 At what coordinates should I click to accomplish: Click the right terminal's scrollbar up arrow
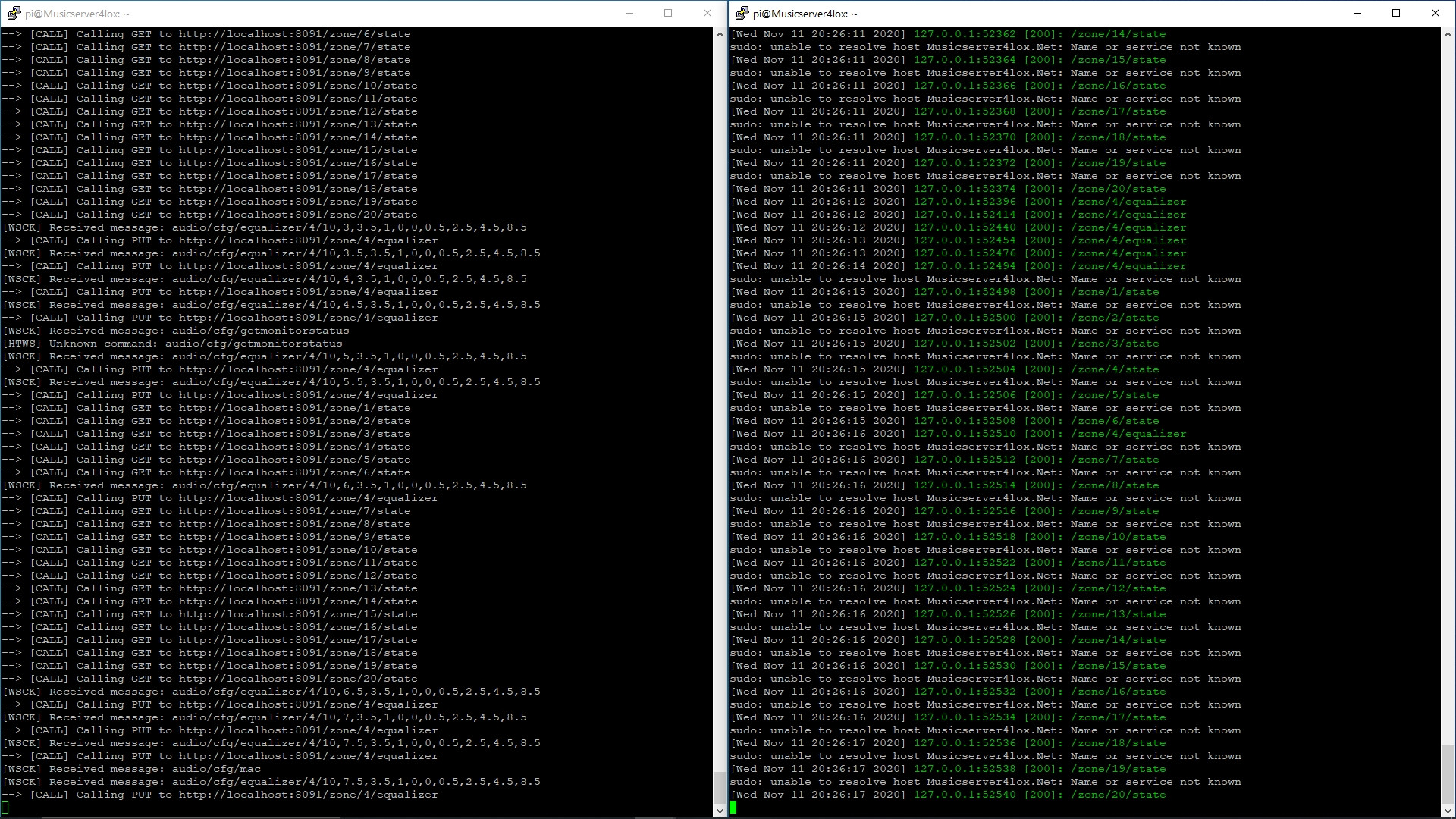(x=1448, y=34)
